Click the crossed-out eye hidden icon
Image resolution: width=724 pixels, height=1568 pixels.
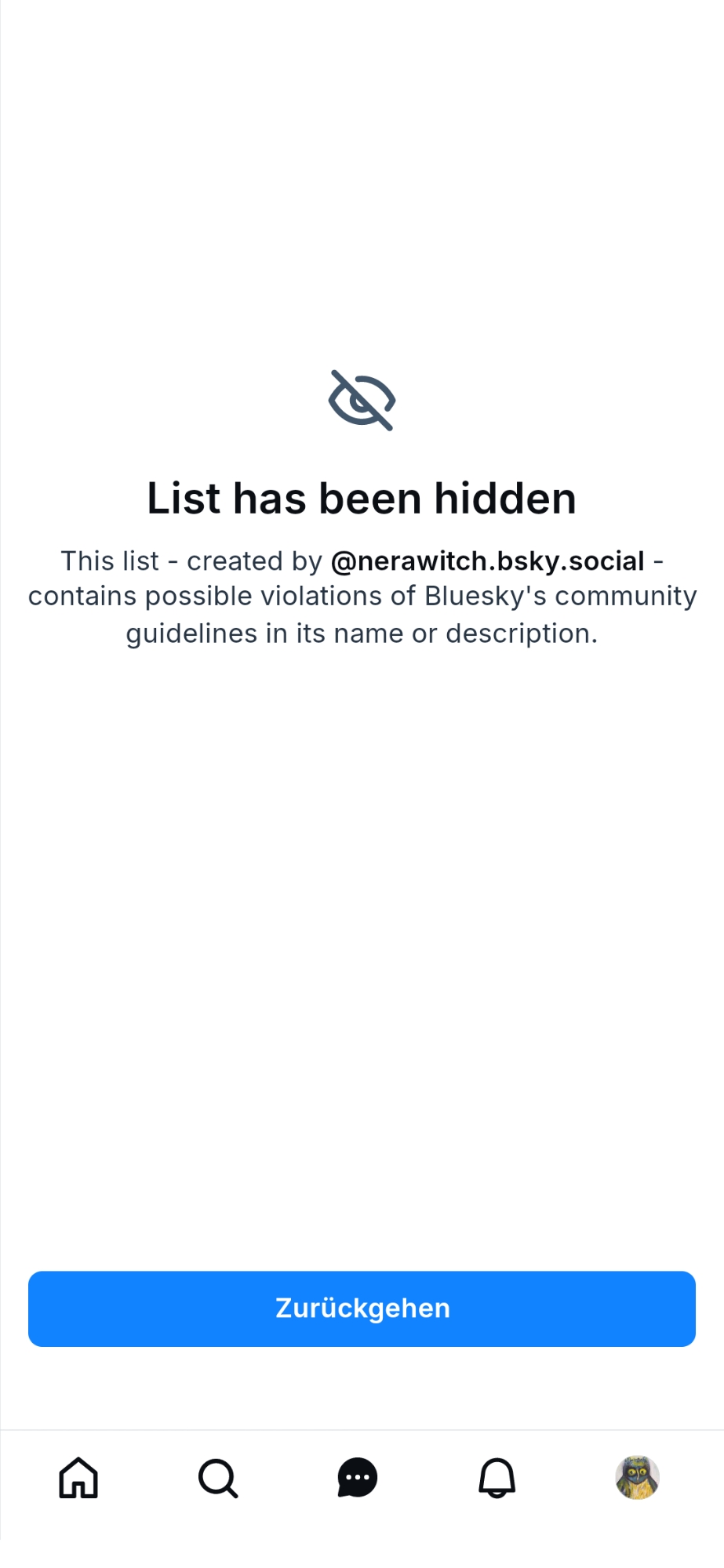(x=362, y=400)
